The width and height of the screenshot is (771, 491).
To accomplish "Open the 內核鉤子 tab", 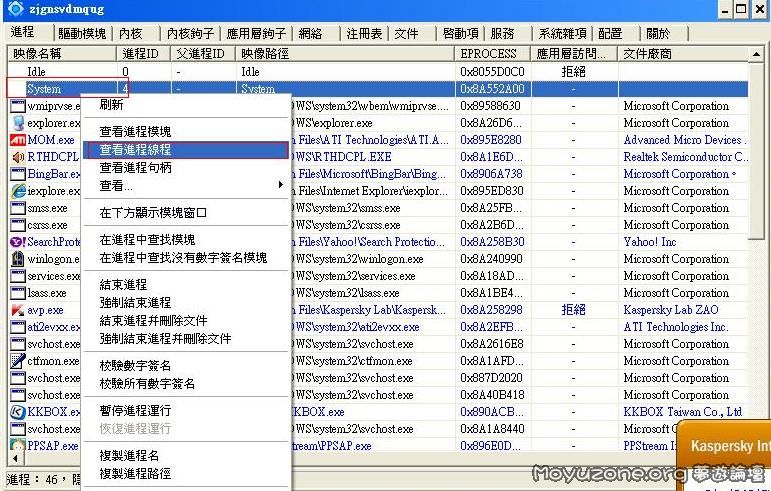I will click(190, 33).
